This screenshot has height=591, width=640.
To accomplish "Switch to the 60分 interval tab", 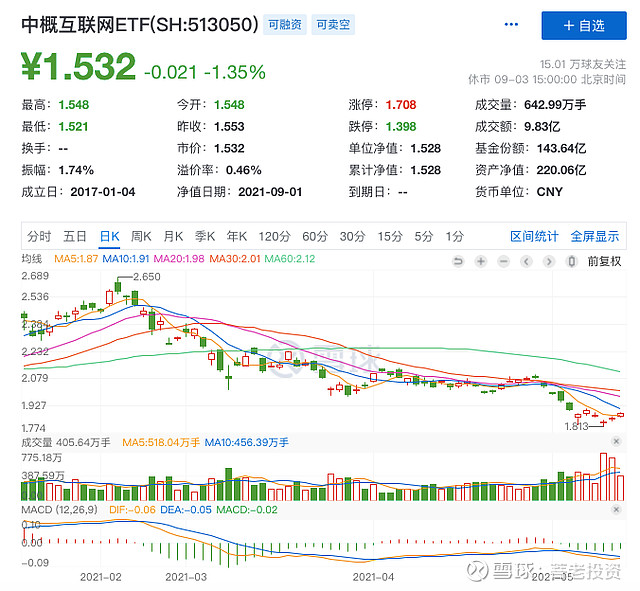I will pos(315,236).
